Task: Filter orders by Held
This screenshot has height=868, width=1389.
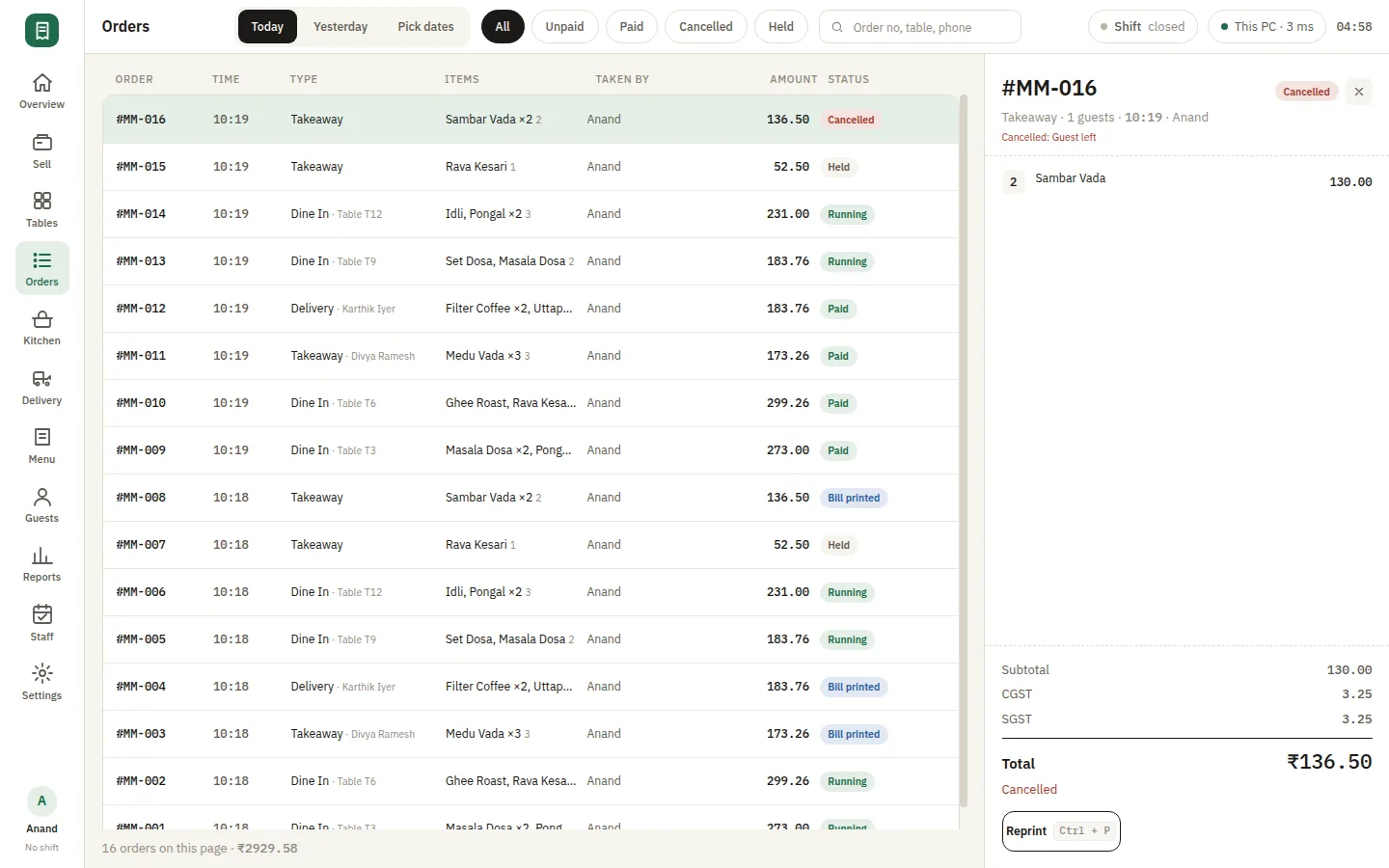Action: 781,27
